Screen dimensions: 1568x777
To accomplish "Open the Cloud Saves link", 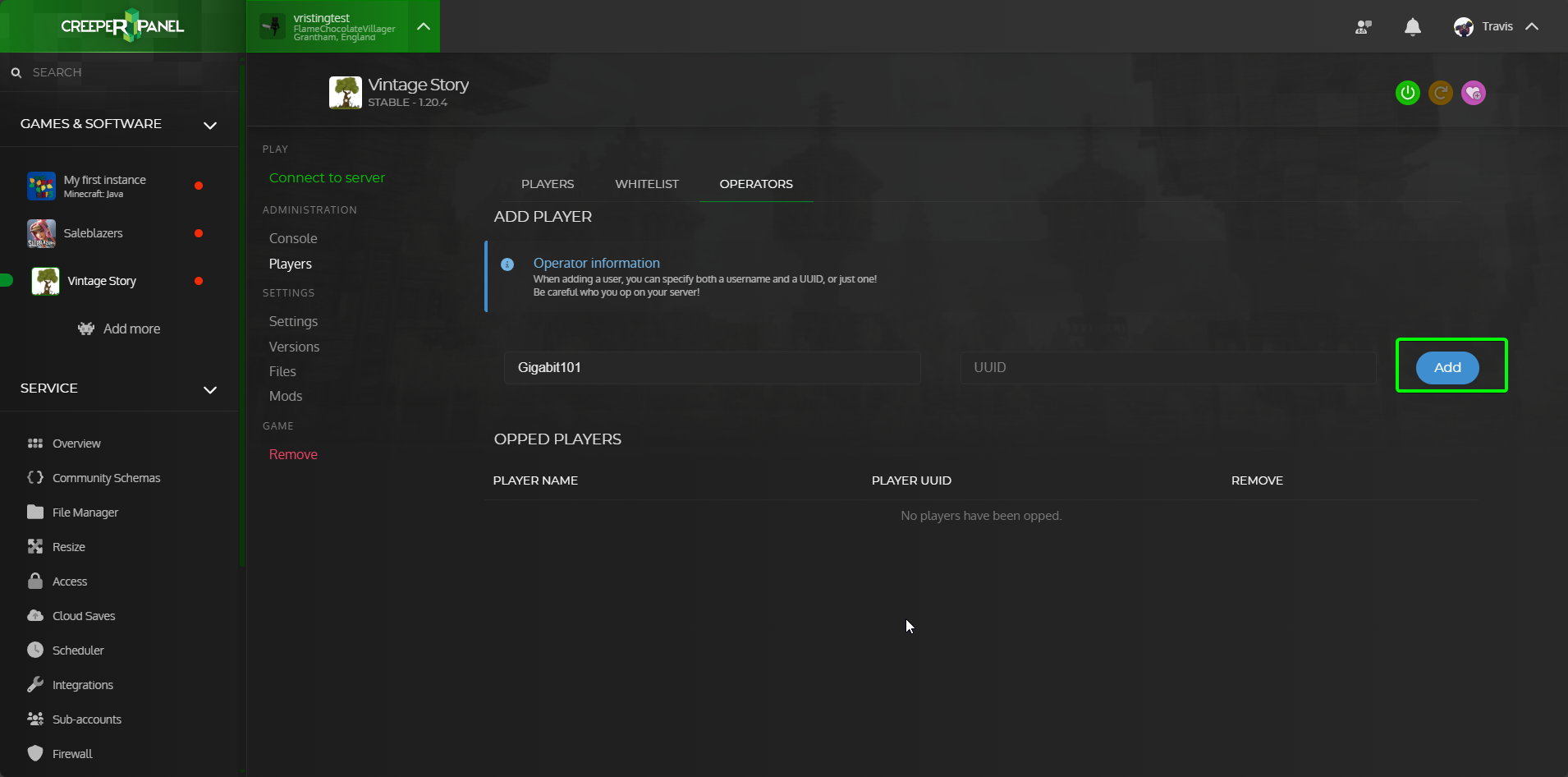I will (x=84, y=616).
